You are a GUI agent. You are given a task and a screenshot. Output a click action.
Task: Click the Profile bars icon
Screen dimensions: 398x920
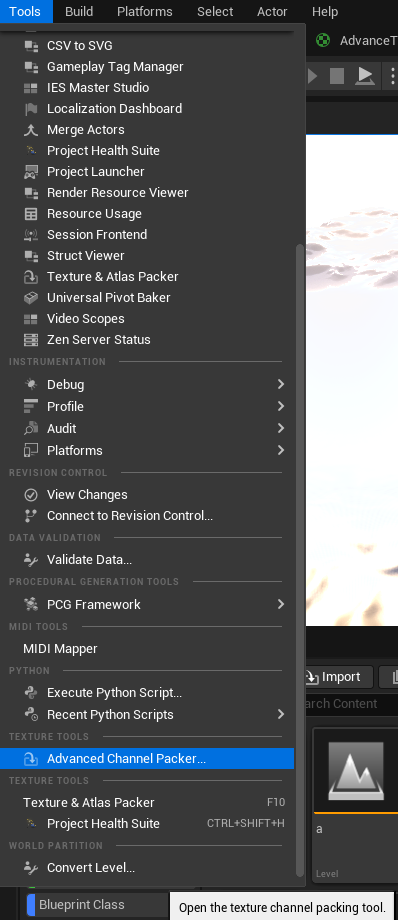pos(31,406)
